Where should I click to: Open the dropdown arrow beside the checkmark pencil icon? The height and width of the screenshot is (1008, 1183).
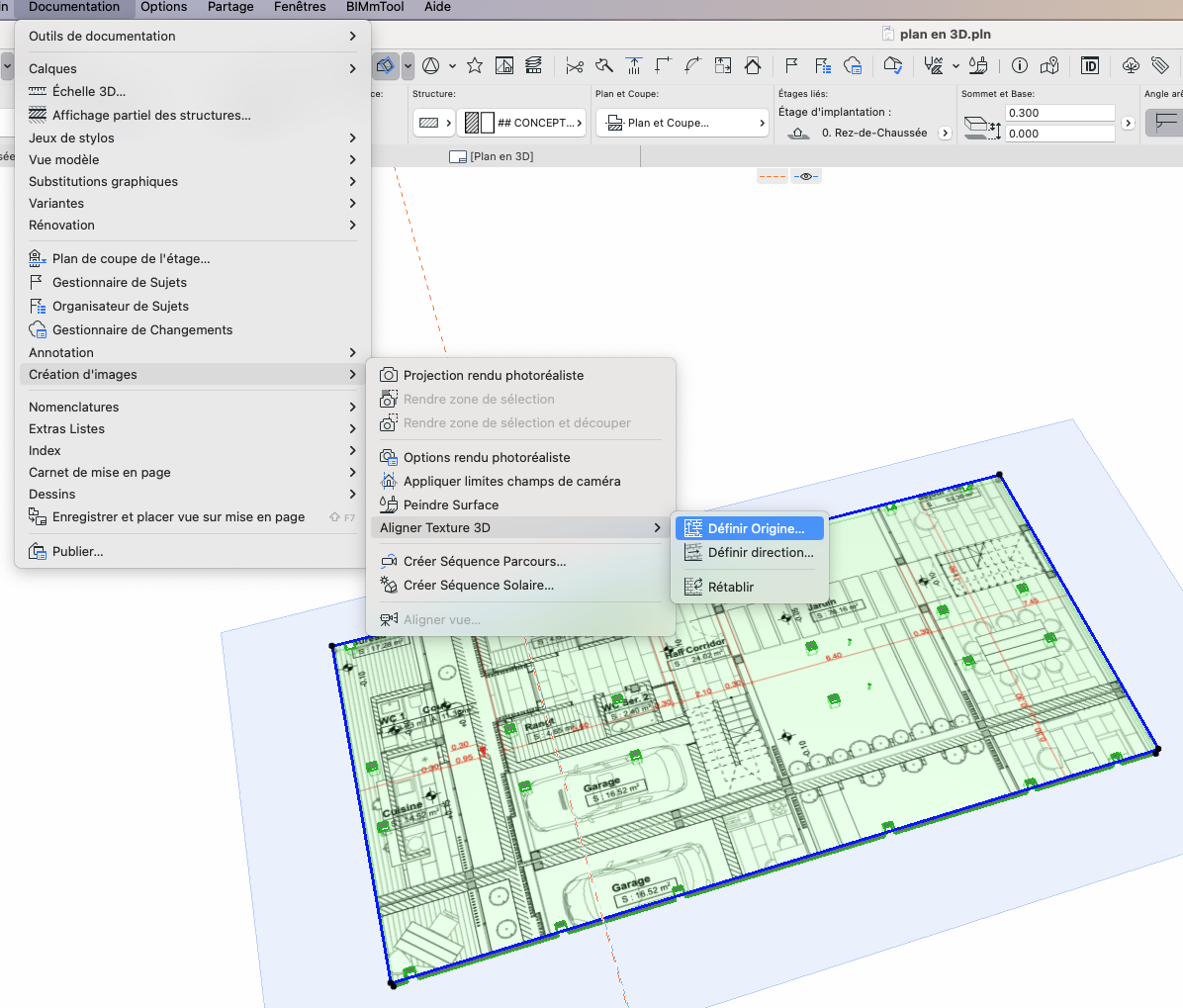955,65
